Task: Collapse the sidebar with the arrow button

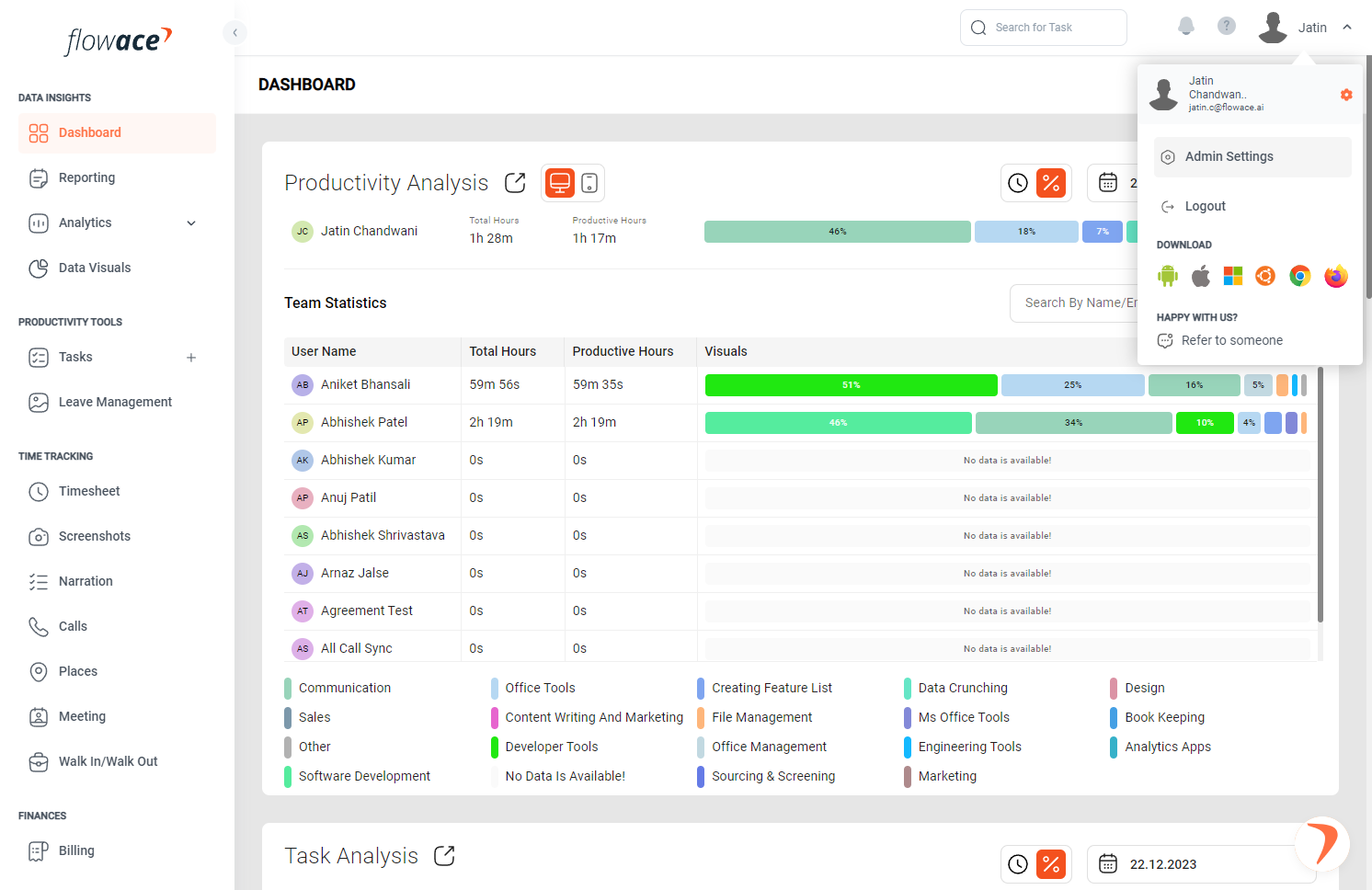Action: (234, 33)
